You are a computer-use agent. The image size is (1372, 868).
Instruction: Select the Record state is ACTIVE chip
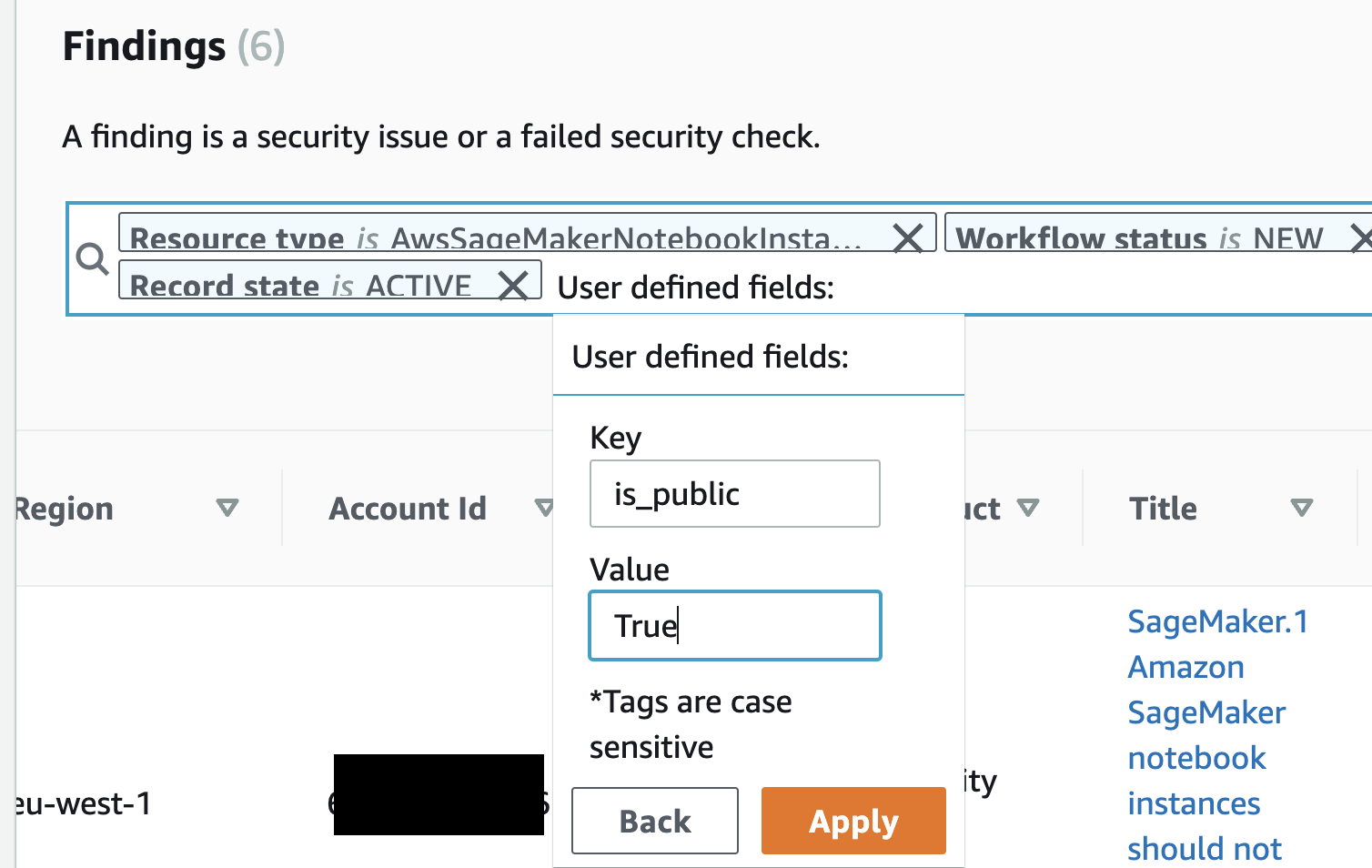301,285
